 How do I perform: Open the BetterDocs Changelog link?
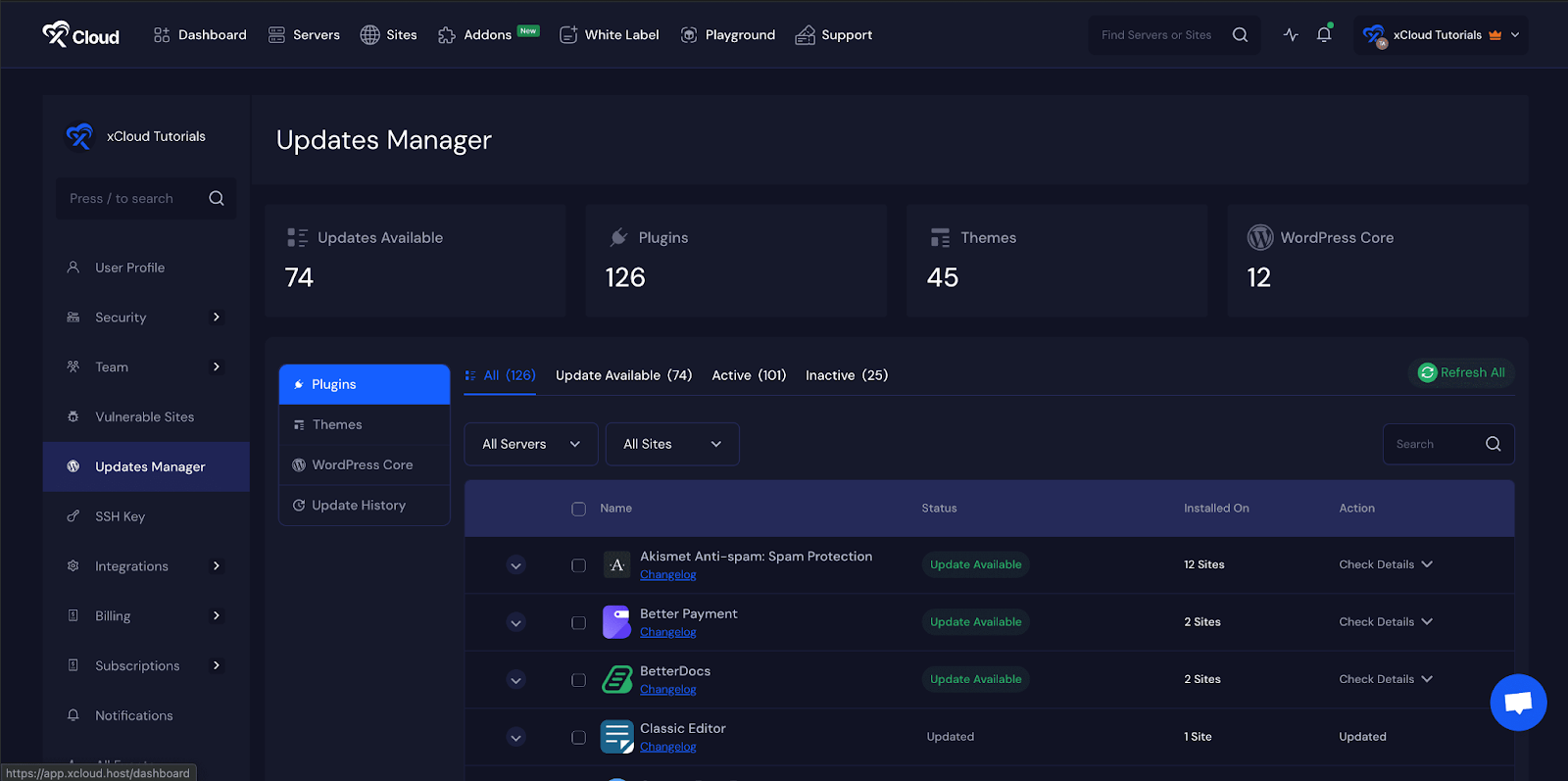coord(667,690)
